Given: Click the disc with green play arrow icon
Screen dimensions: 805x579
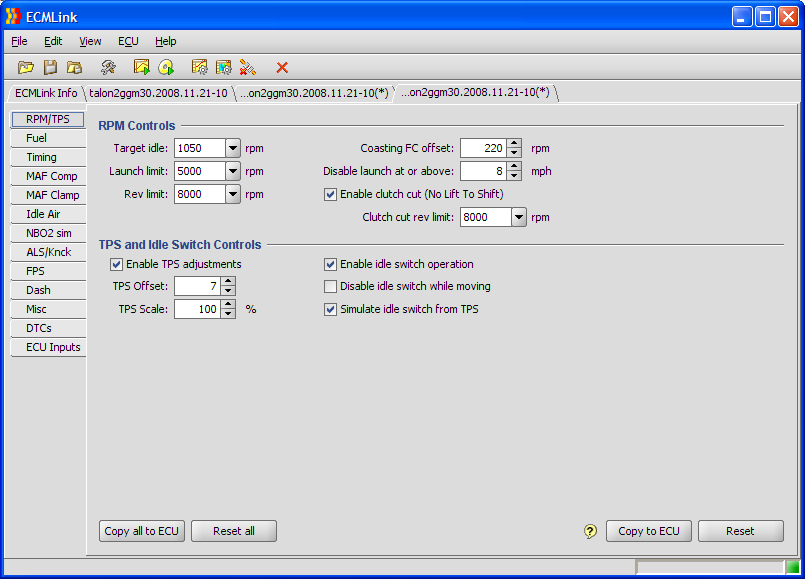Looking at the screenshot, I should (x=166, y=67).
